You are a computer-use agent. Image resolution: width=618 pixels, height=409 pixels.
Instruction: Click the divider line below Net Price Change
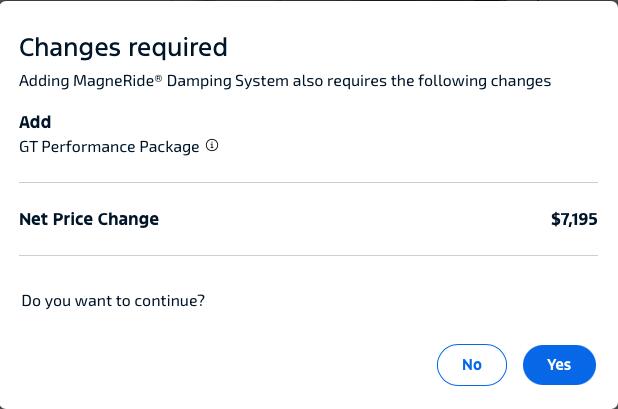tap(308, 255)
